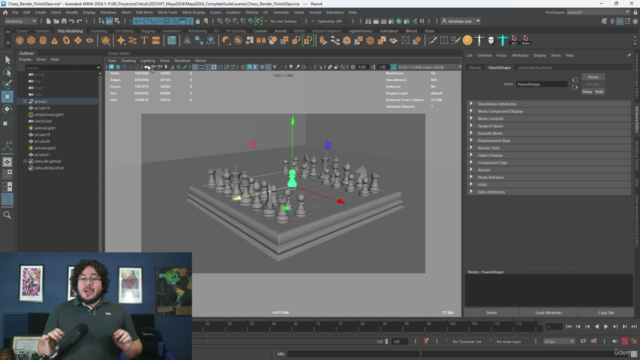Click the Hide button in Attribute Editor

click(x=599, y=92)
